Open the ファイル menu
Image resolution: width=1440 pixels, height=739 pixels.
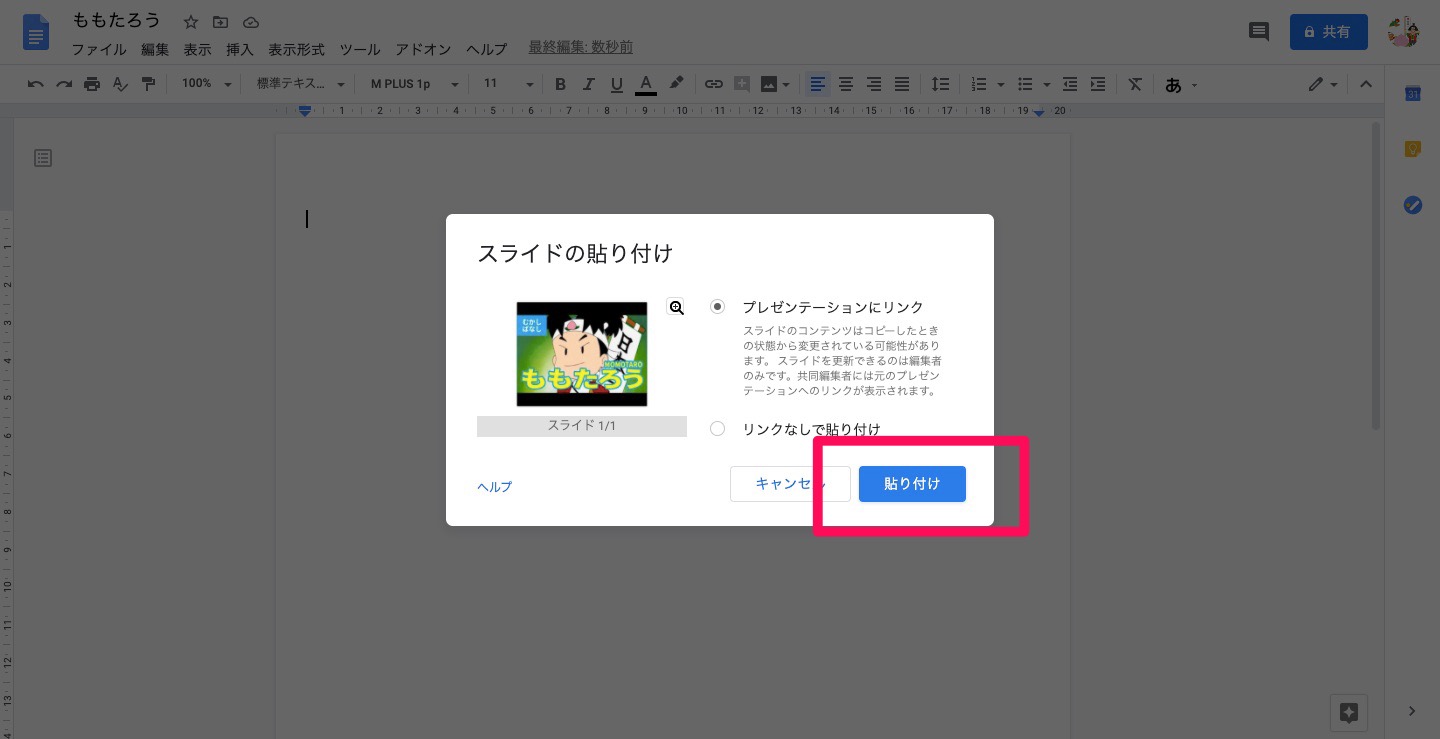click(99, 49)
